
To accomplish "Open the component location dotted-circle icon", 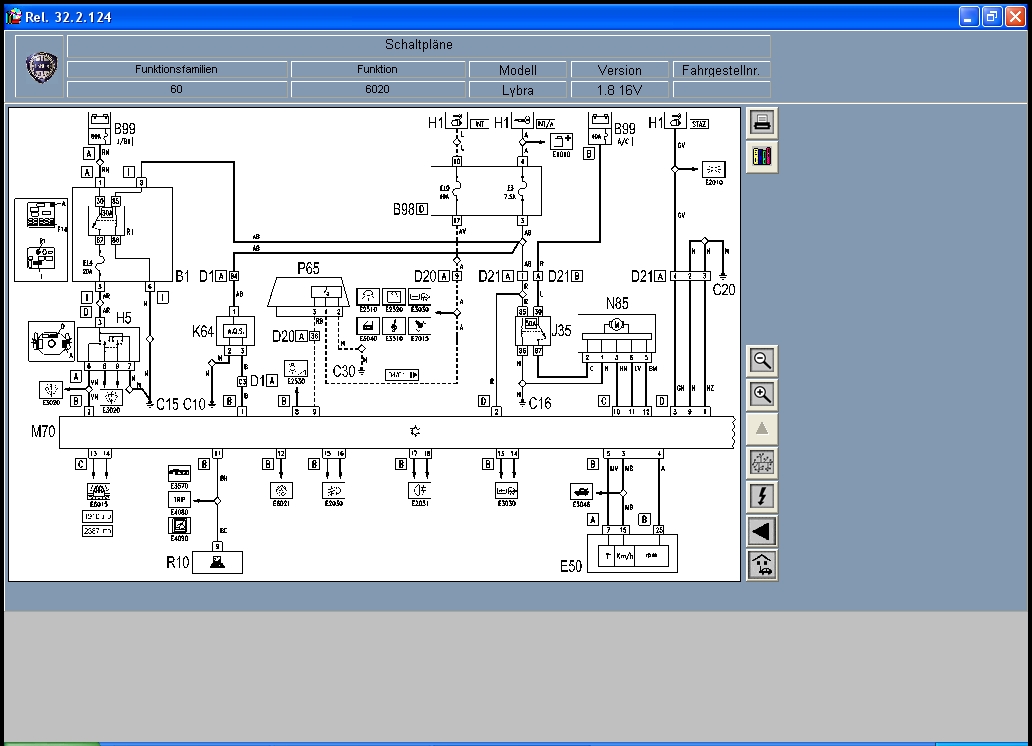I will click(762, 464).
